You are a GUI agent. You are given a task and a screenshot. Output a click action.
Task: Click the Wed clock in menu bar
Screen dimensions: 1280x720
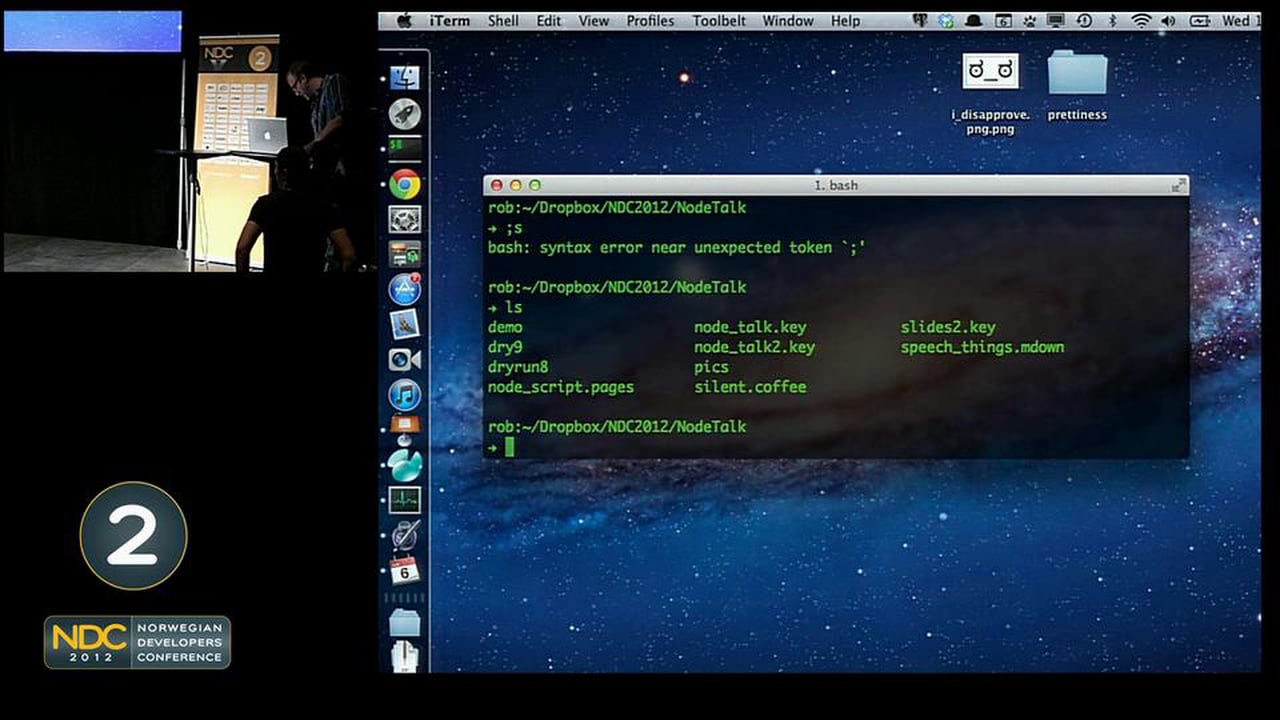click(1240, 21)
